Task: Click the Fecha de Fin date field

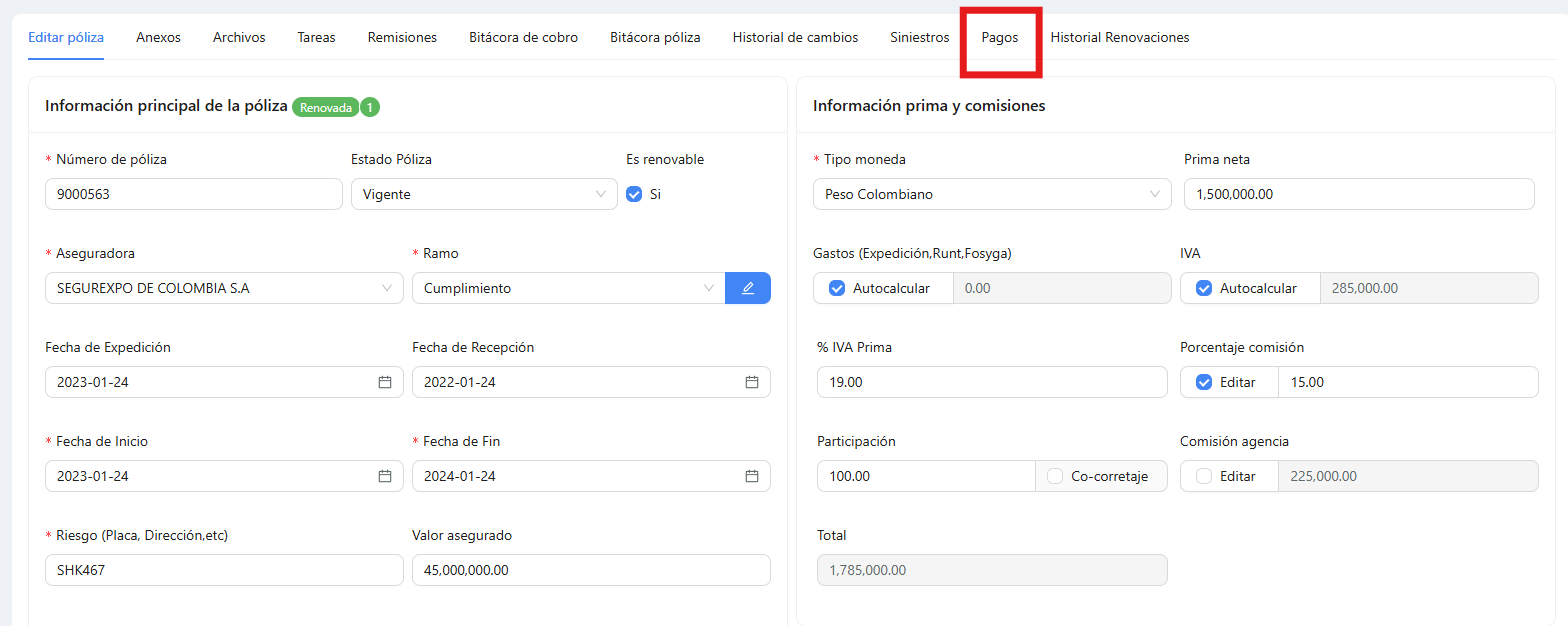Action: [591, 476]
